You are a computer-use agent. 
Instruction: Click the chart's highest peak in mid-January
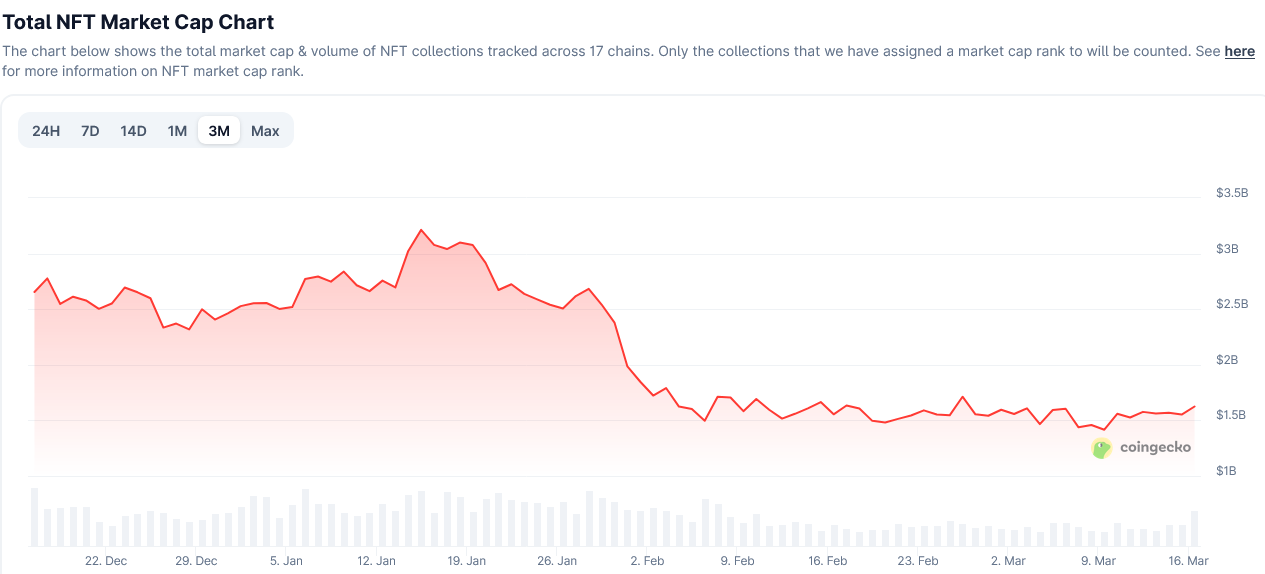pyautogui.click(x=421, y=230)
